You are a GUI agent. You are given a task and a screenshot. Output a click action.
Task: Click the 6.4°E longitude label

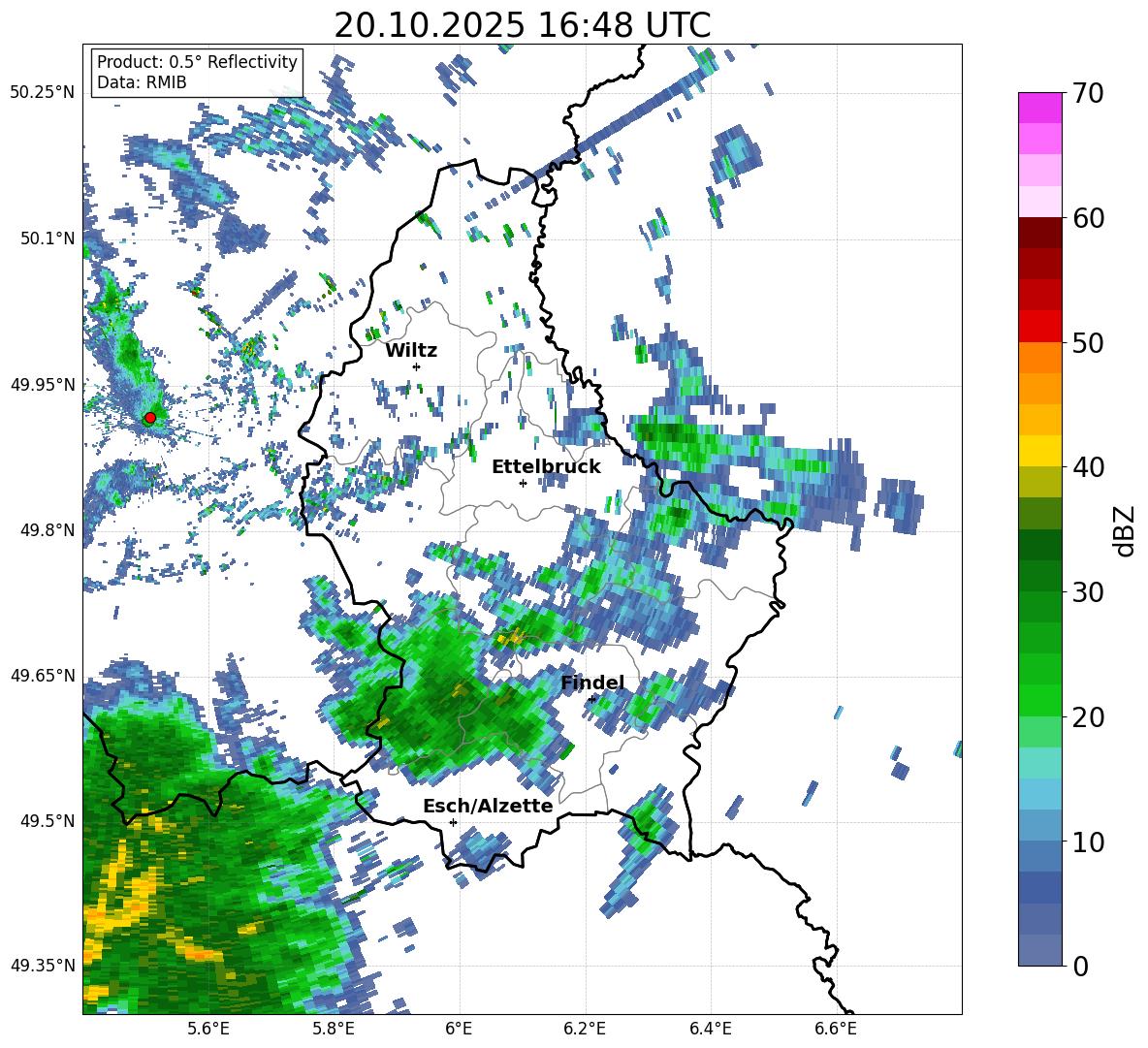pos(710,1029)
